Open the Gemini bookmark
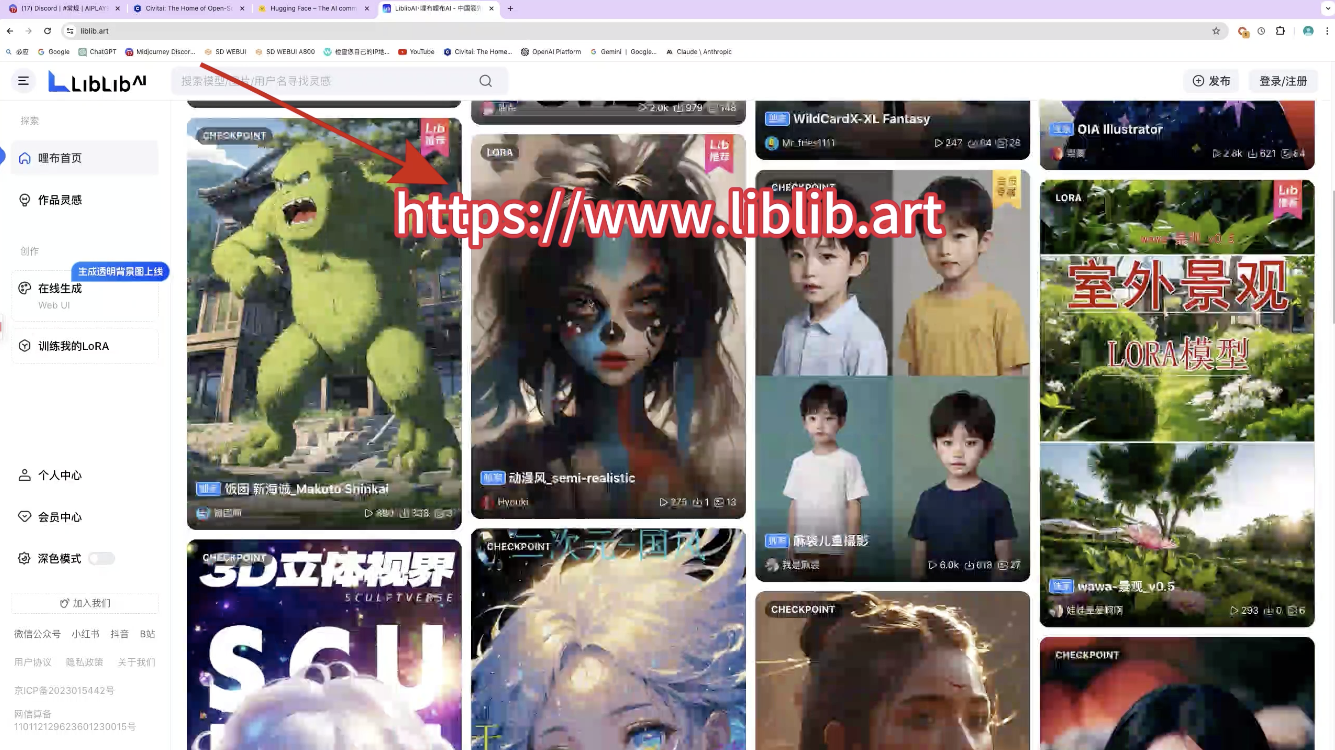1335x750 pixels. click(624, 52)
